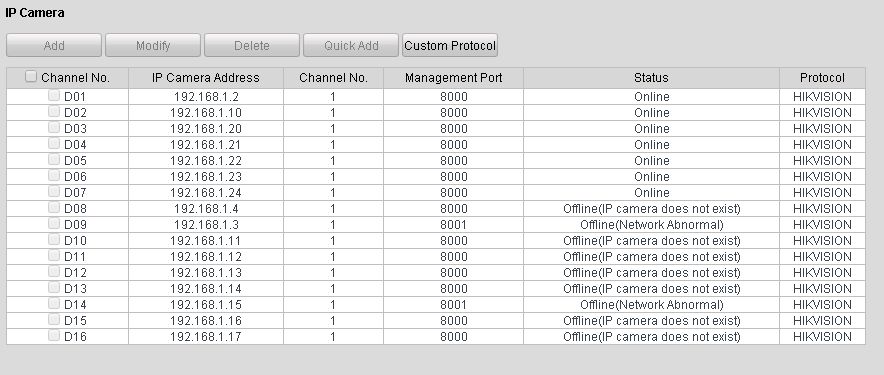The width and height of the screenshot is (884, 375).
Task: Select the 192.168.1.17 address cell
Action: pos(206,337)
